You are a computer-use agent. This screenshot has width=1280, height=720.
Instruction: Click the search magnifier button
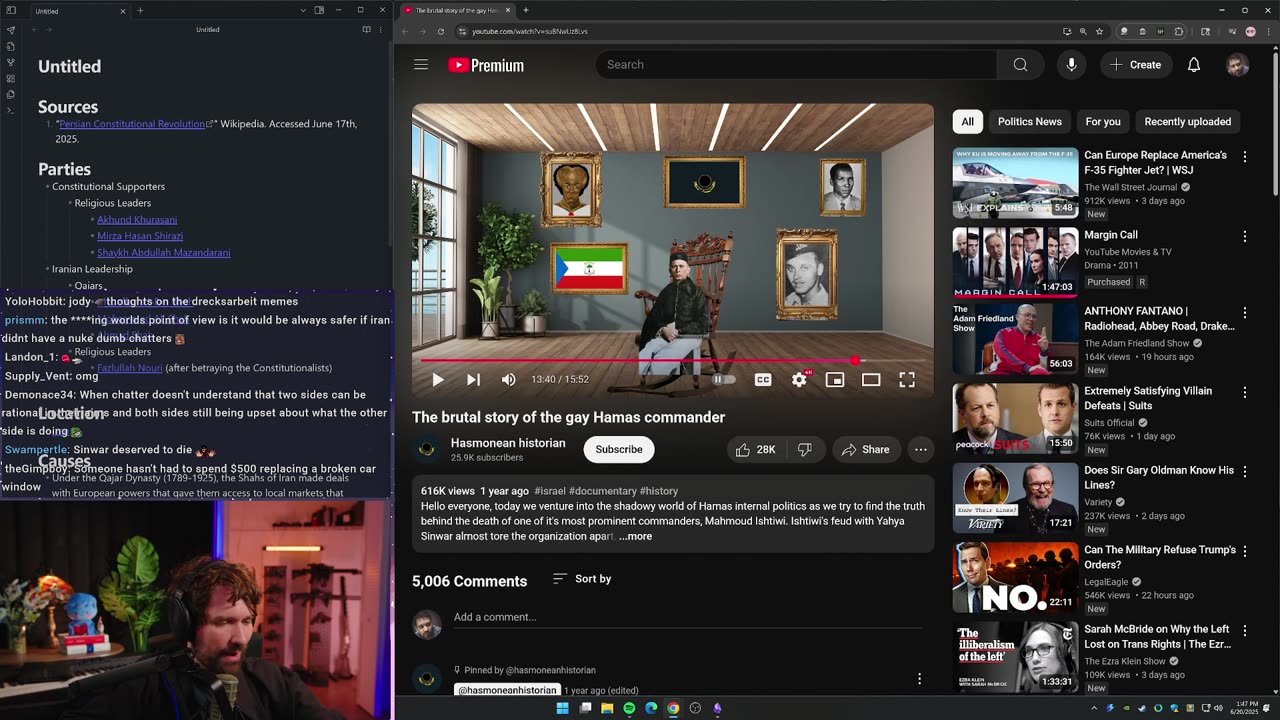(1020, 65)
